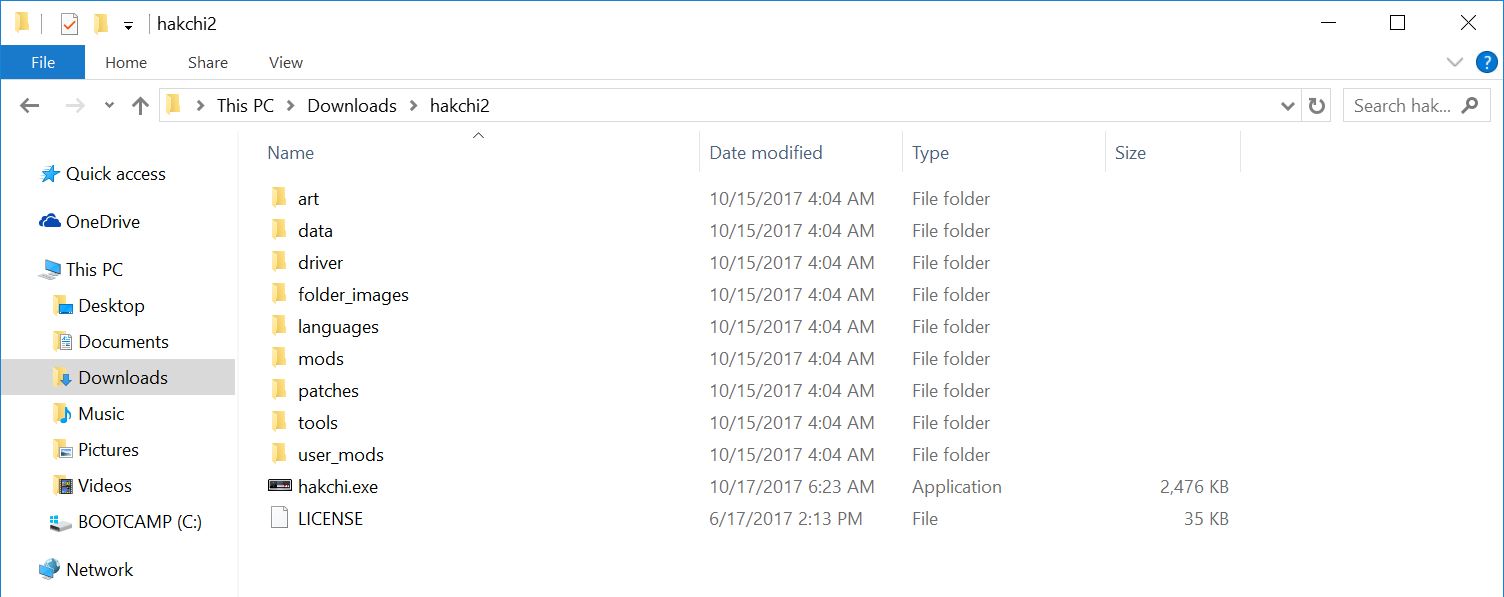Sort by the Date modified column

[x=765, y=153]
